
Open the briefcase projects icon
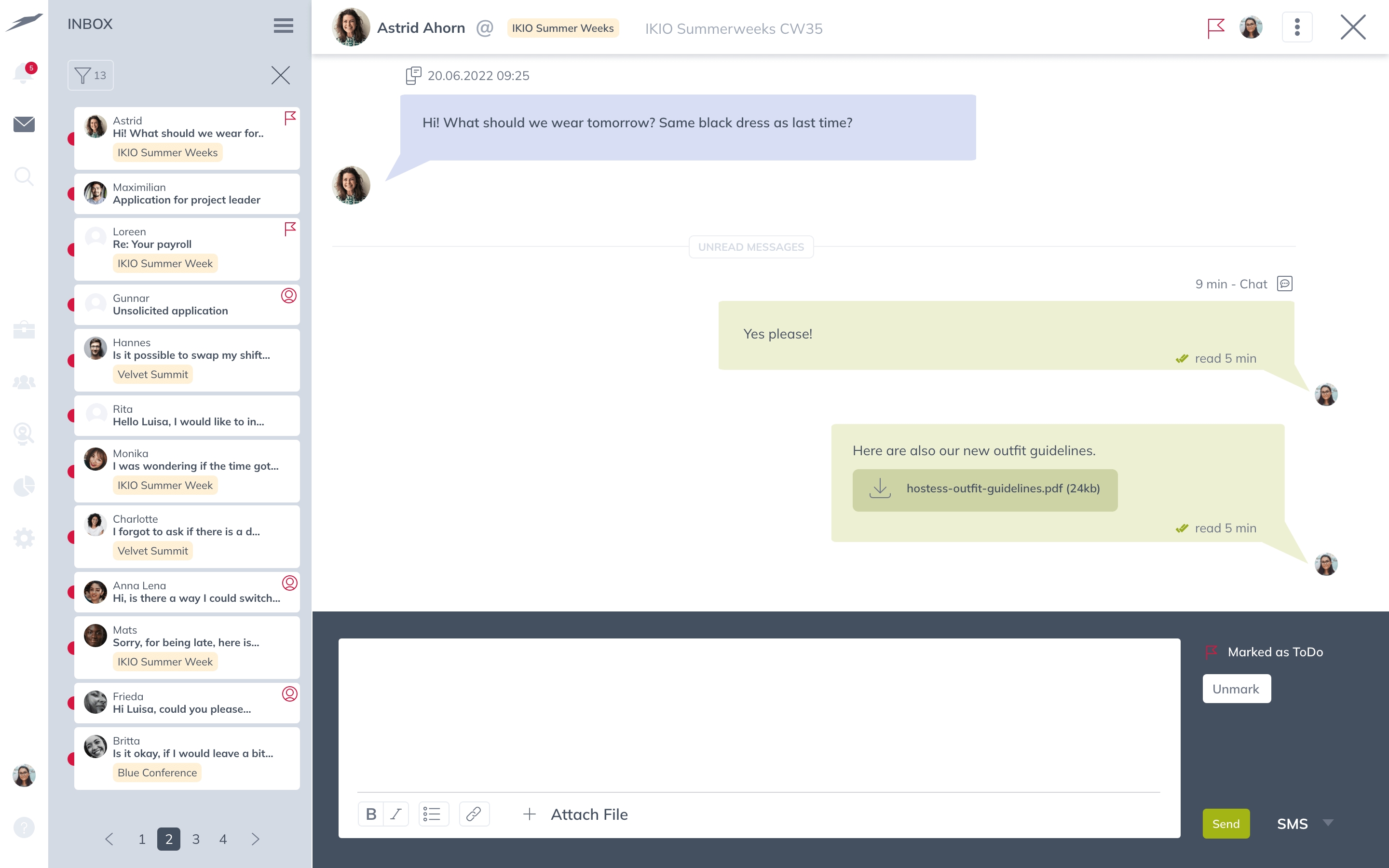(24, 330)
